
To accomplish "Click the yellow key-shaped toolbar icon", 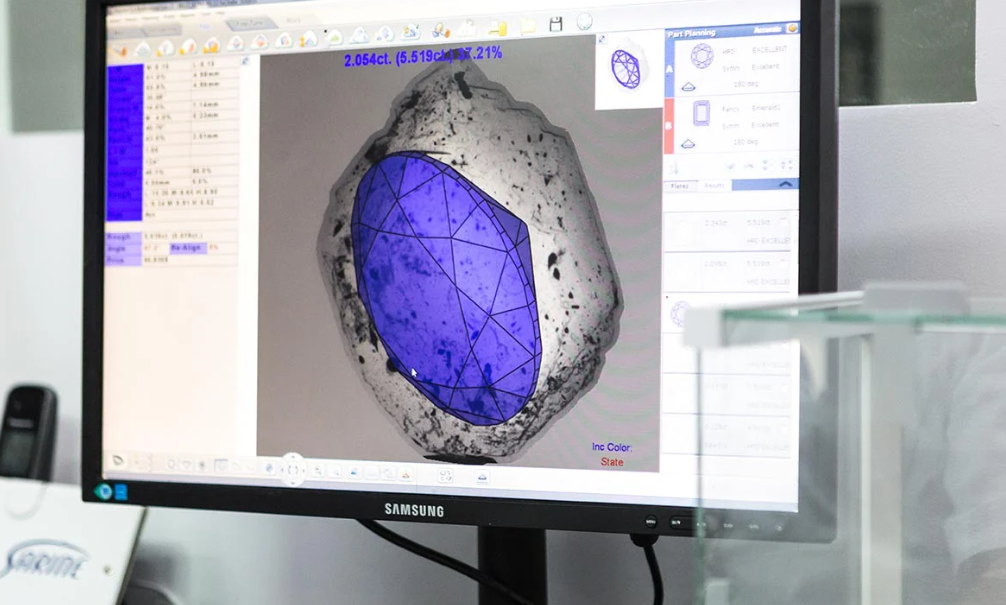I will click(x=497, y=28).
